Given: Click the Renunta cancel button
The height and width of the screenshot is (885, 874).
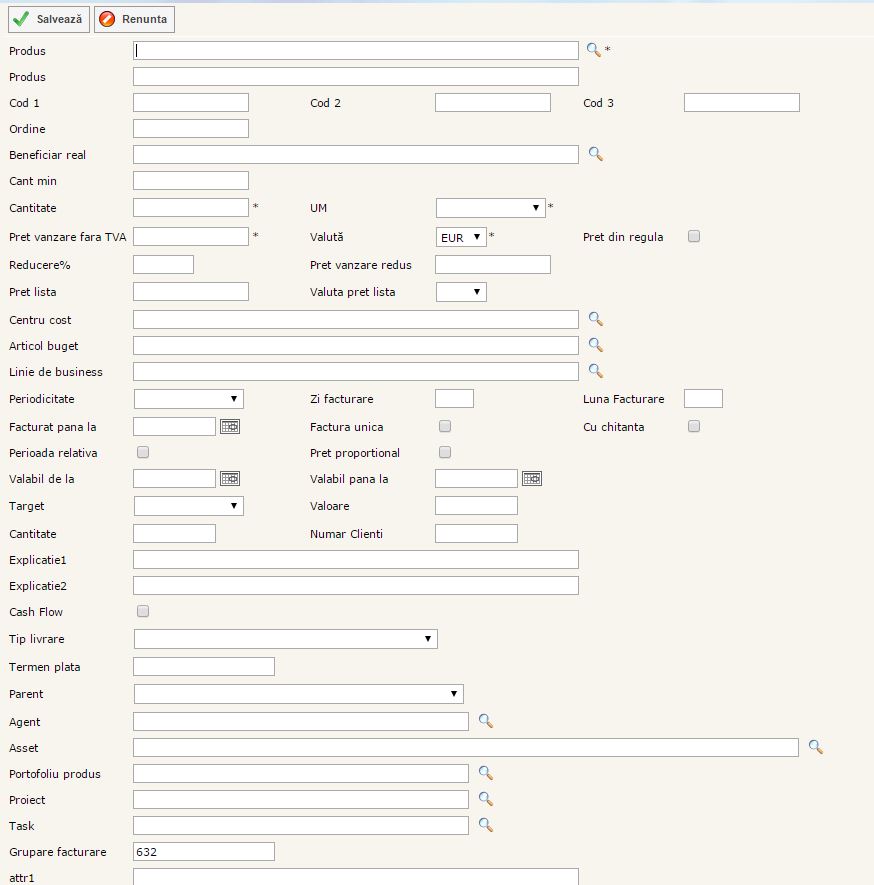Looking at the screenshot, I should pos(134,19).
